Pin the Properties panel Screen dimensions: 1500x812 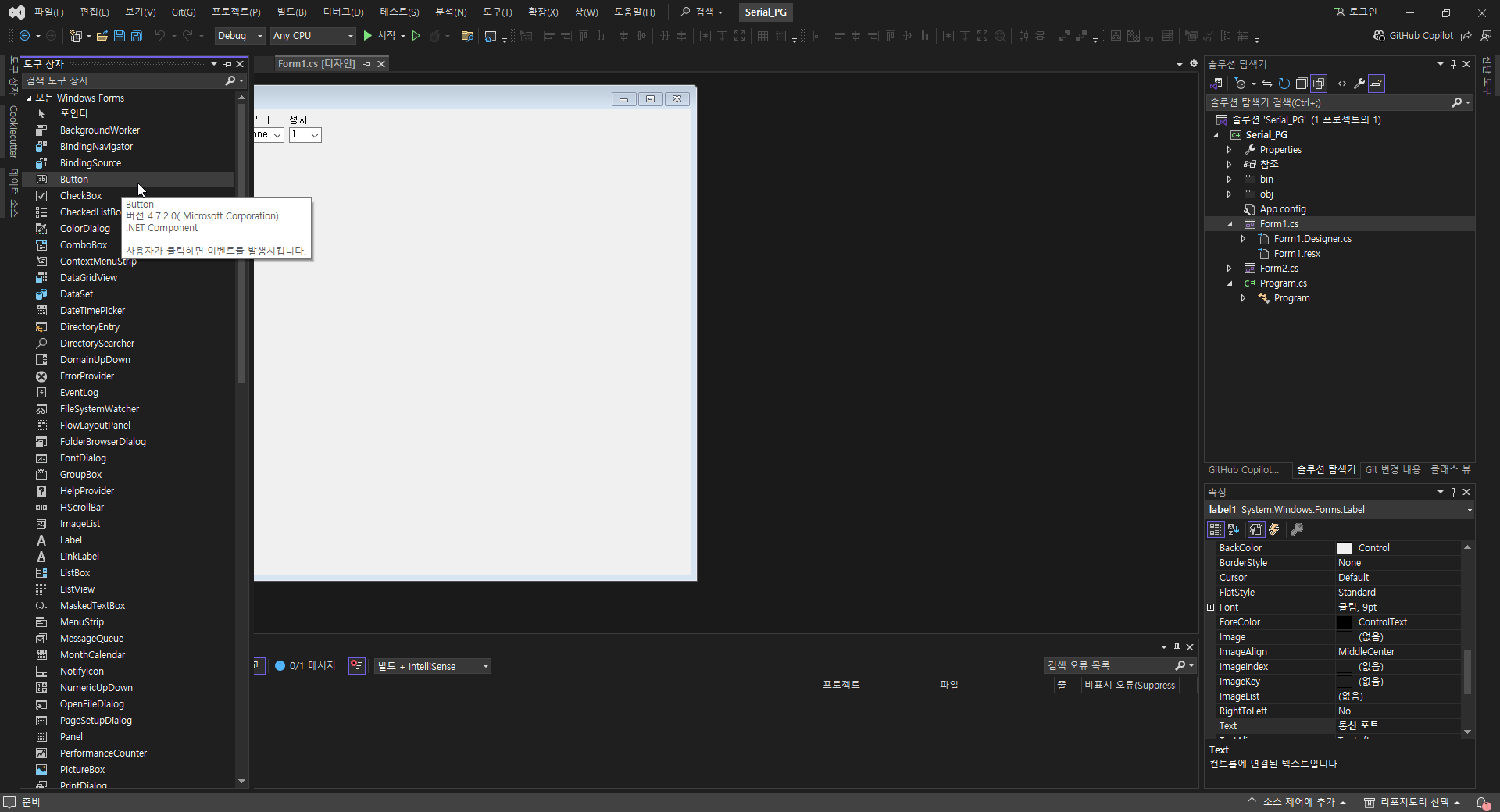coord(1453,492)
